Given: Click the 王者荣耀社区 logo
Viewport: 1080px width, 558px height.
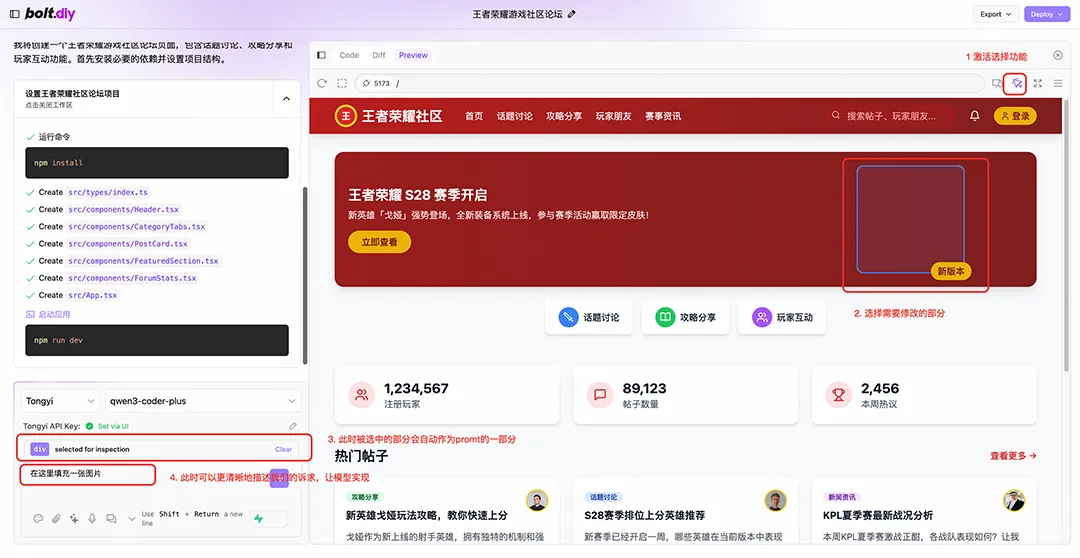Looking at the screenshot, I should click(x=388, y=116).
